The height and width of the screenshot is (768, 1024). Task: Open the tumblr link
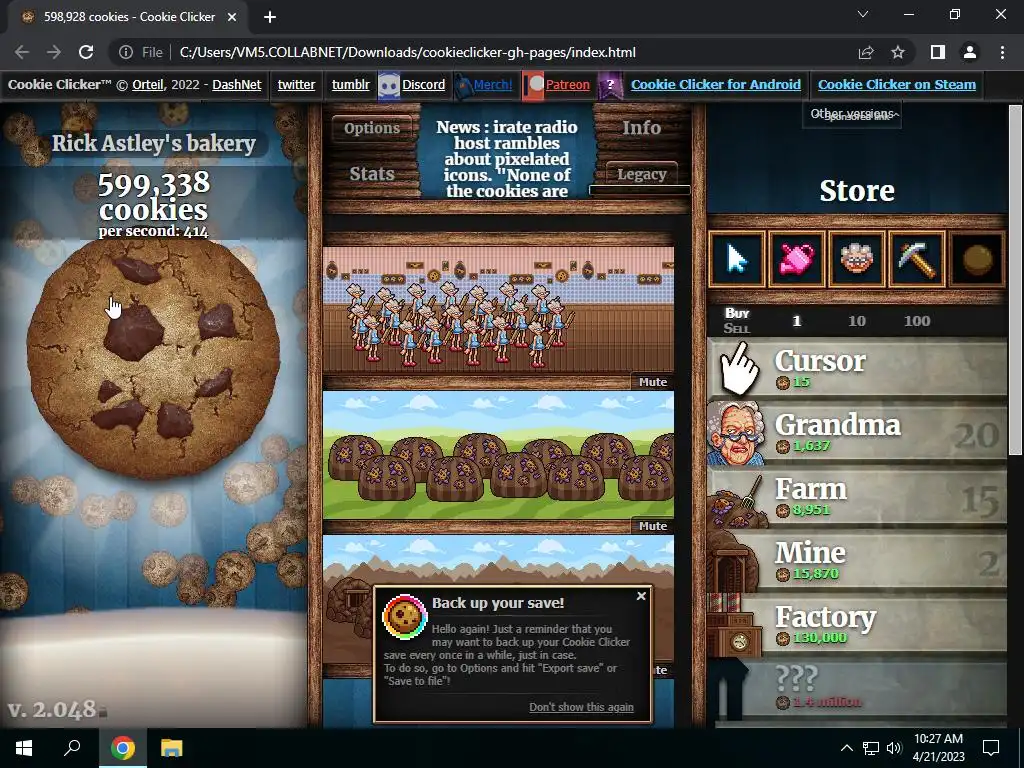click(x=350, y=84)
